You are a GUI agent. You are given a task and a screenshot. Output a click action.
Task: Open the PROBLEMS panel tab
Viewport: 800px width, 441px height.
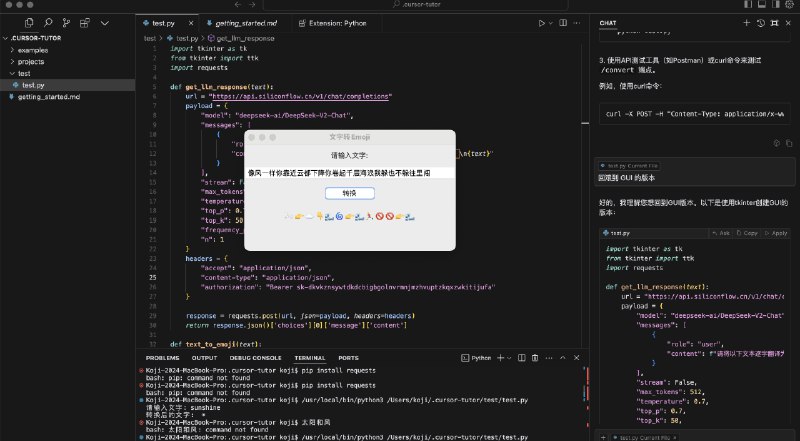point(162,358)
